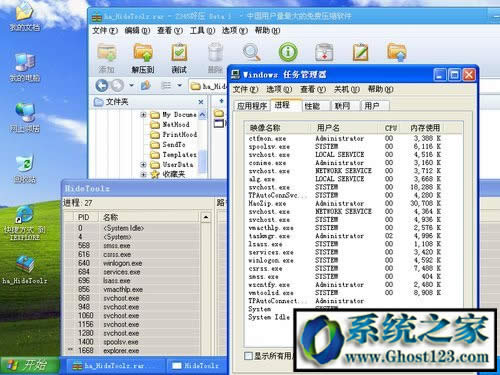Click the Add toolbar icon in HaoZip
Image resolution: width=500 pixels, height=375 pixels.
107,53
